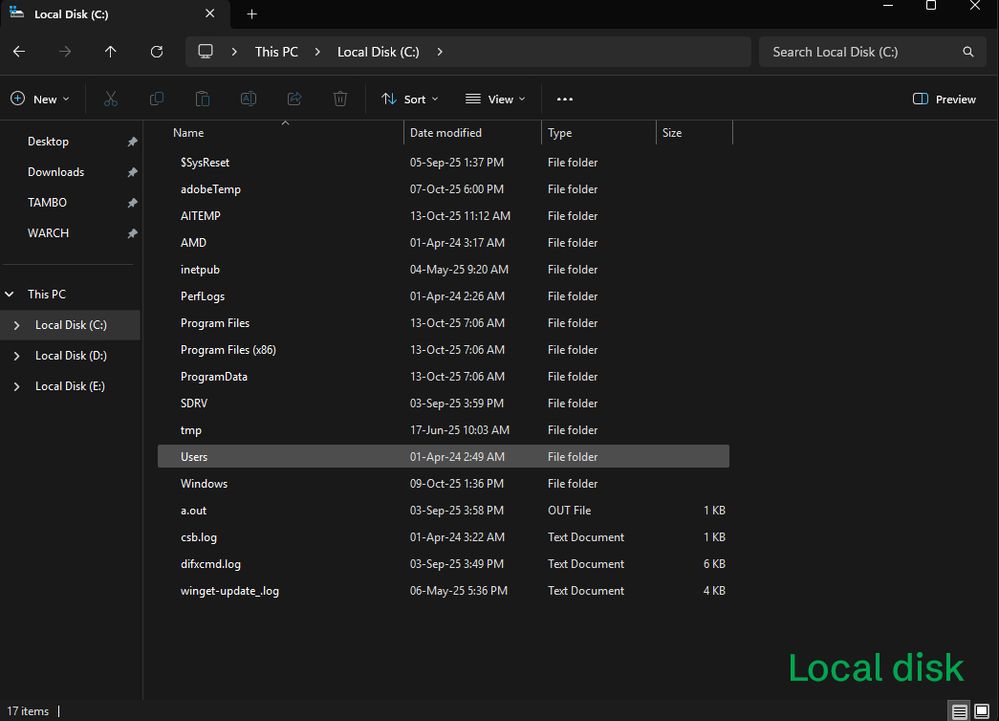Viewport: 999px width, 721px height.
Task: Click the Search Local Disk (C:) field
Action: pos(860,52)
